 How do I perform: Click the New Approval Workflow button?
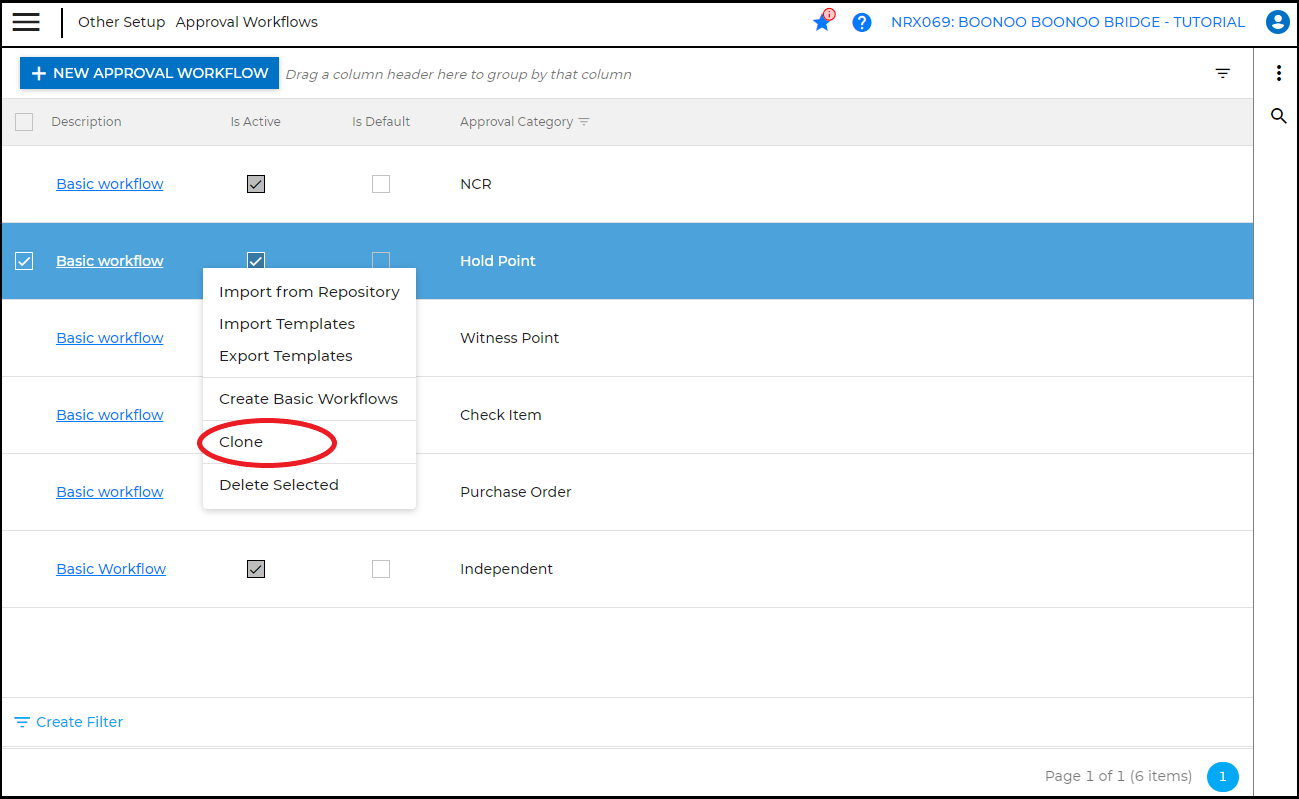coord(149,73)
